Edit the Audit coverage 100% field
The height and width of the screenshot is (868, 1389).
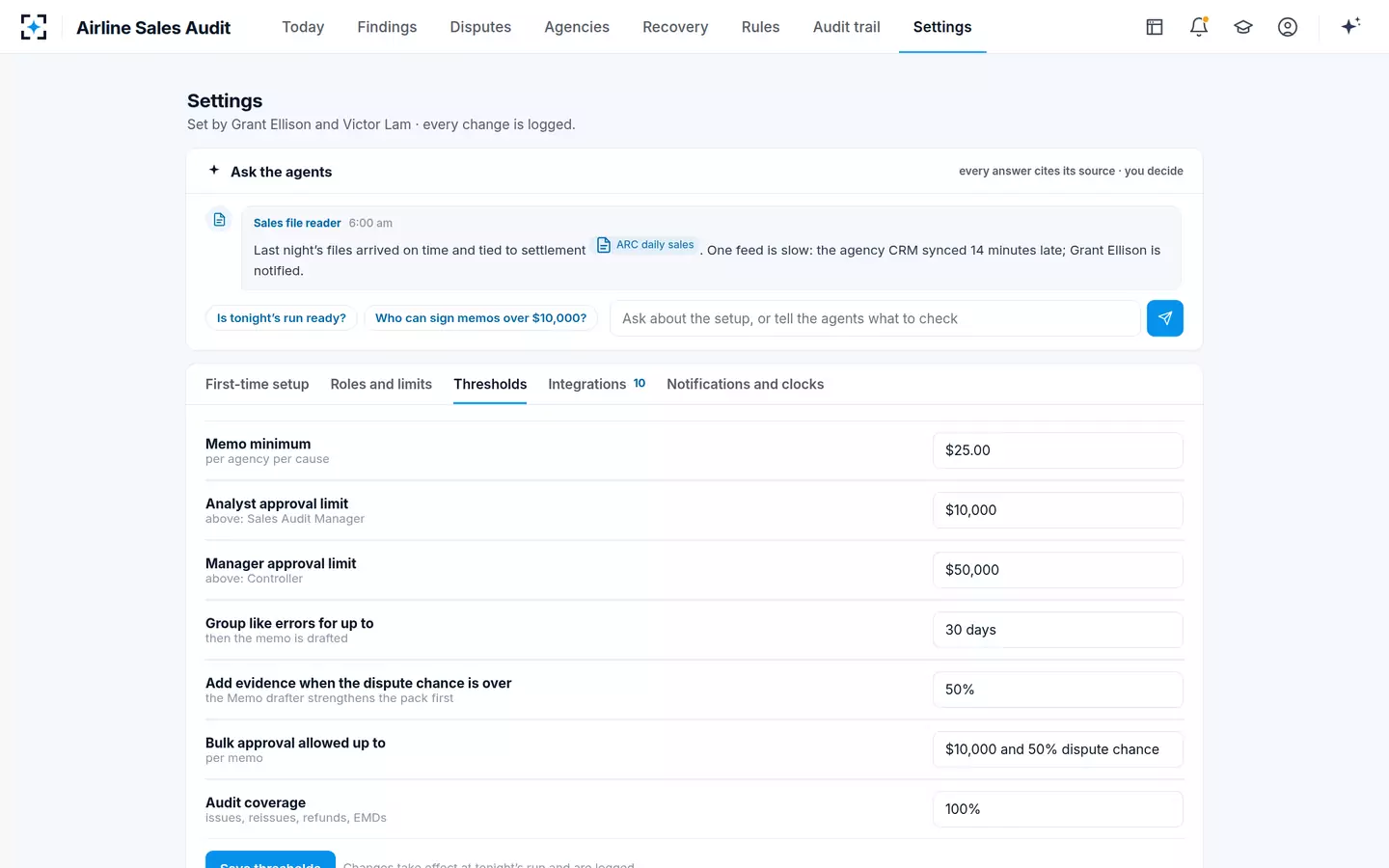point(1058,809)
